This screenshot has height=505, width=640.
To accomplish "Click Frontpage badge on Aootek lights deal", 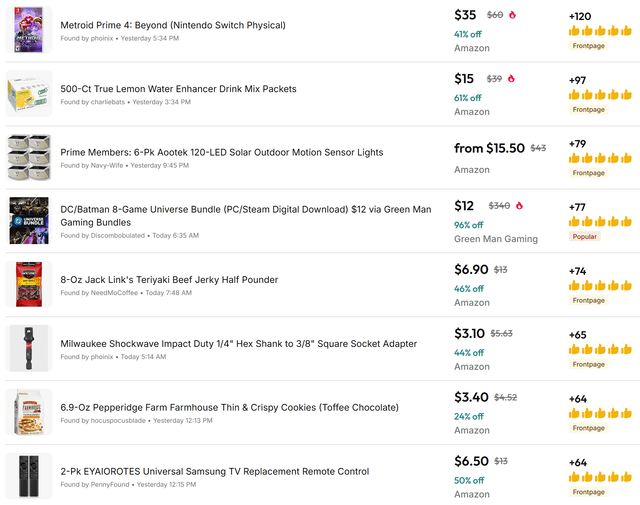I will point(589,173).
